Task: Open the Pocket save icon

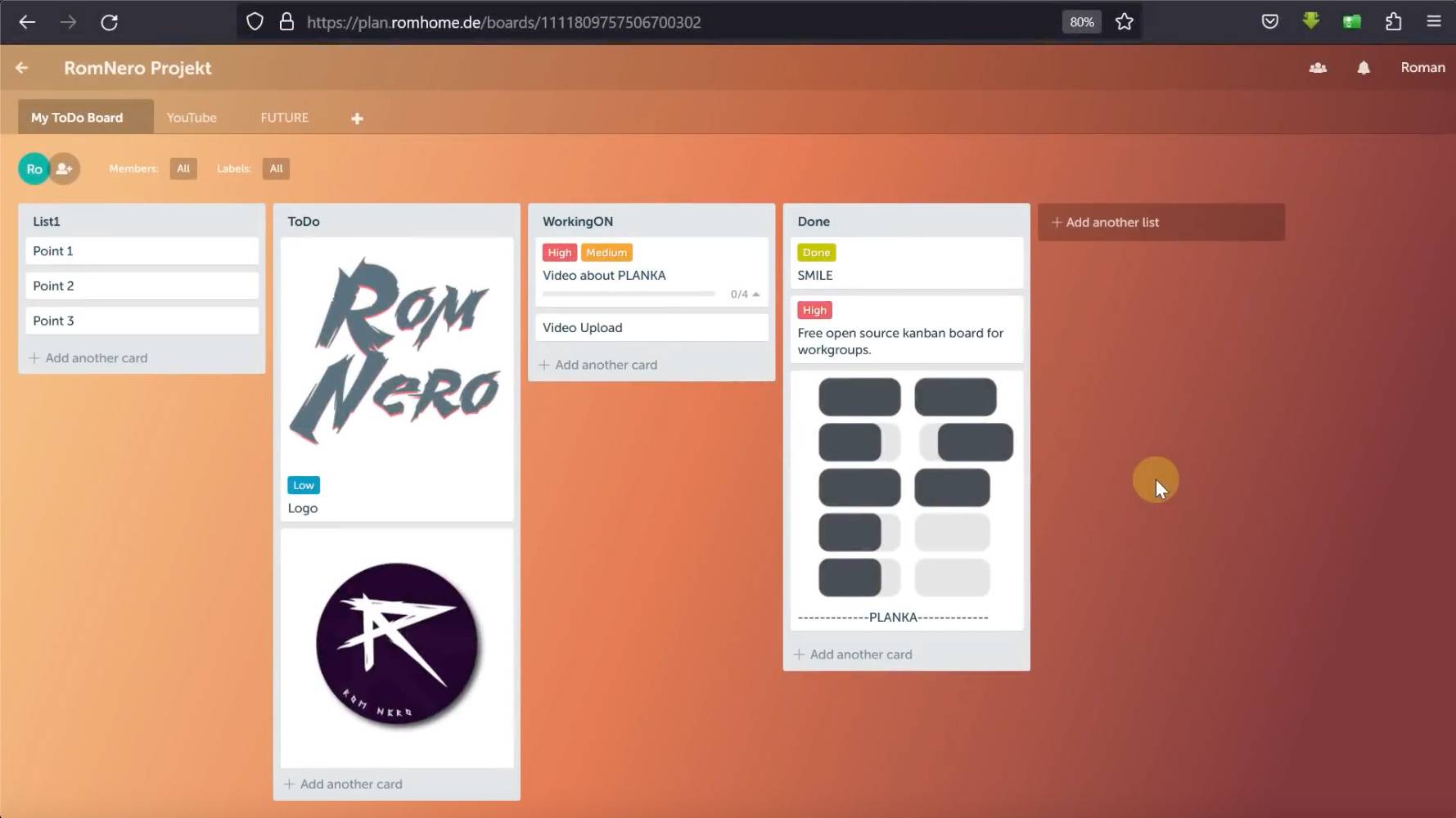Action: [x=1270, y=22]
